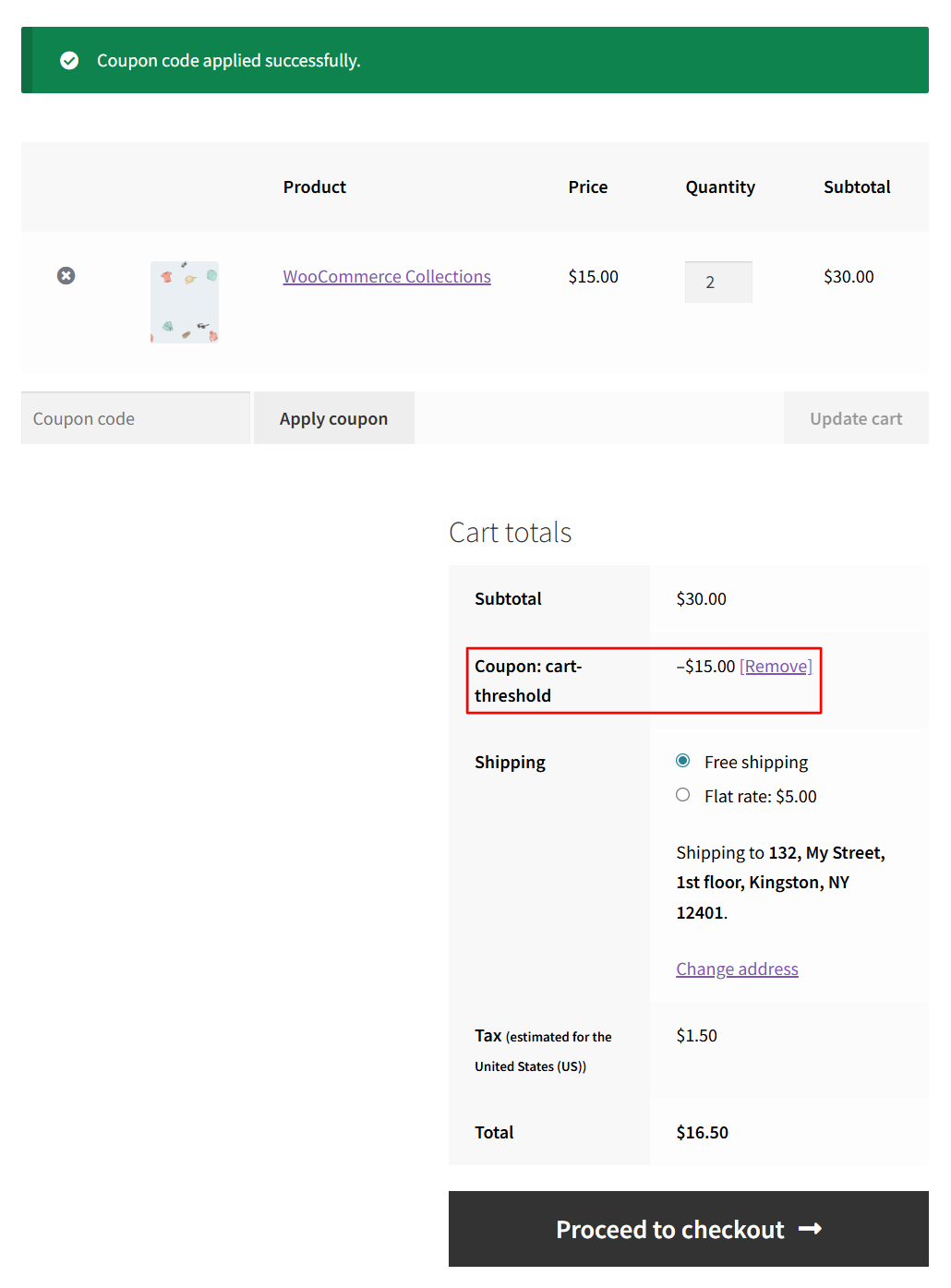Image resolution: width=951 pixels, height=1288 pixels.
Task: Remove WooCommerce Collections item with X icon
Action: pos(66,276)
